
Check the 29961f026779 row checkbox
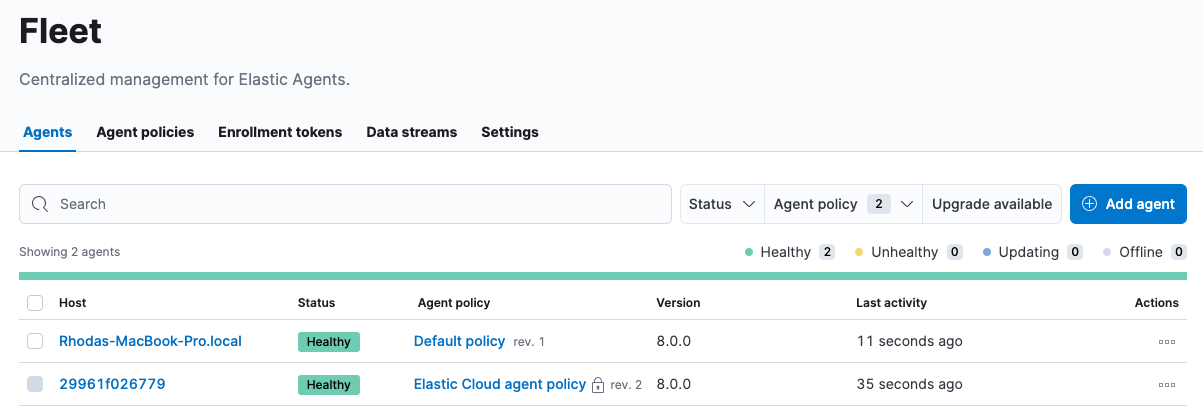point(35,385)
